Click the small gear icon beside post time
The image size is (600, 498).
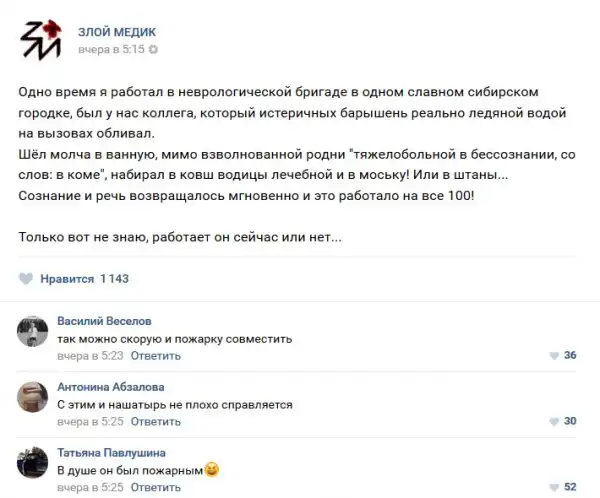point(153,48)
